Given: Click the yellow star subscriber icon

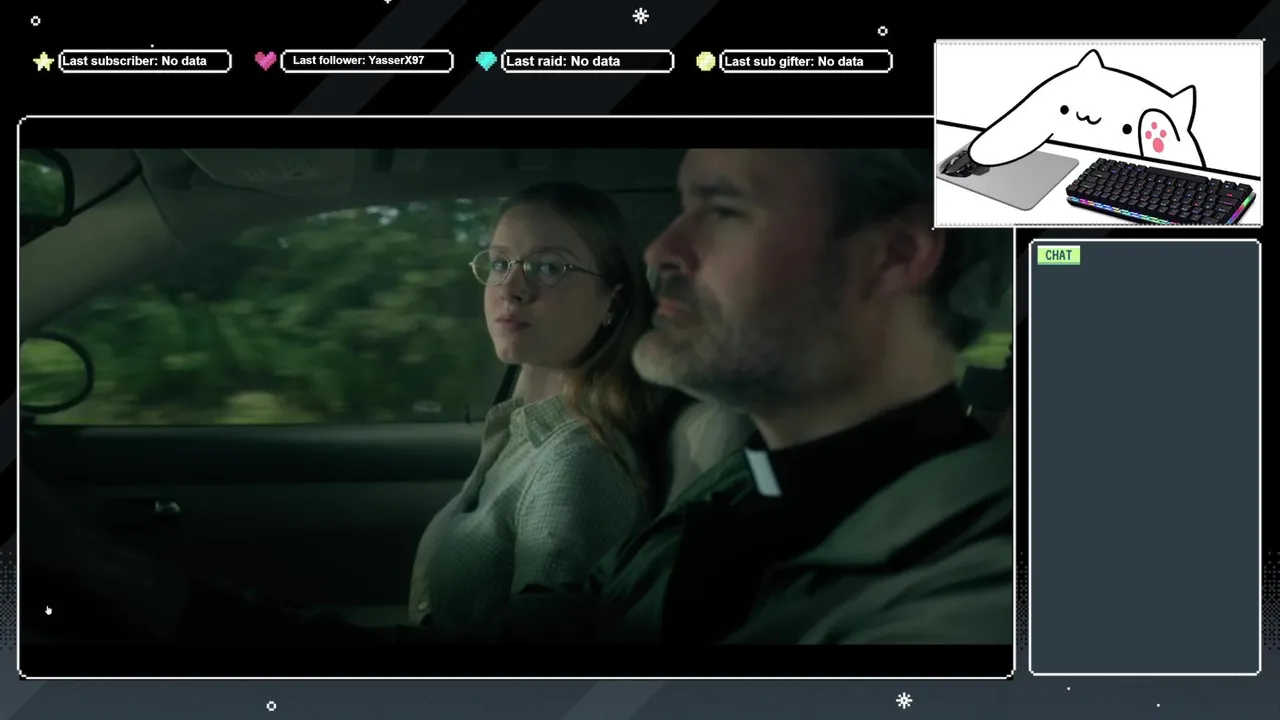Looking at the screenshot, I should tap(43, 62).
